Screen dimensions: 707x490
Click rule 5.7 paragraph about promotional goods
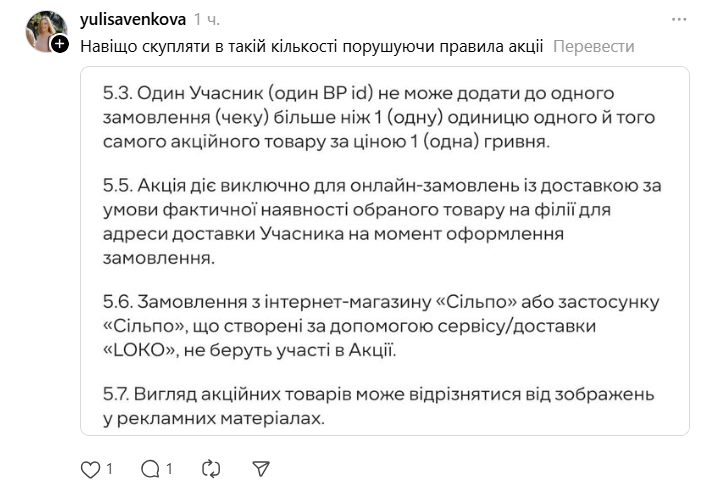click(380, 403)
